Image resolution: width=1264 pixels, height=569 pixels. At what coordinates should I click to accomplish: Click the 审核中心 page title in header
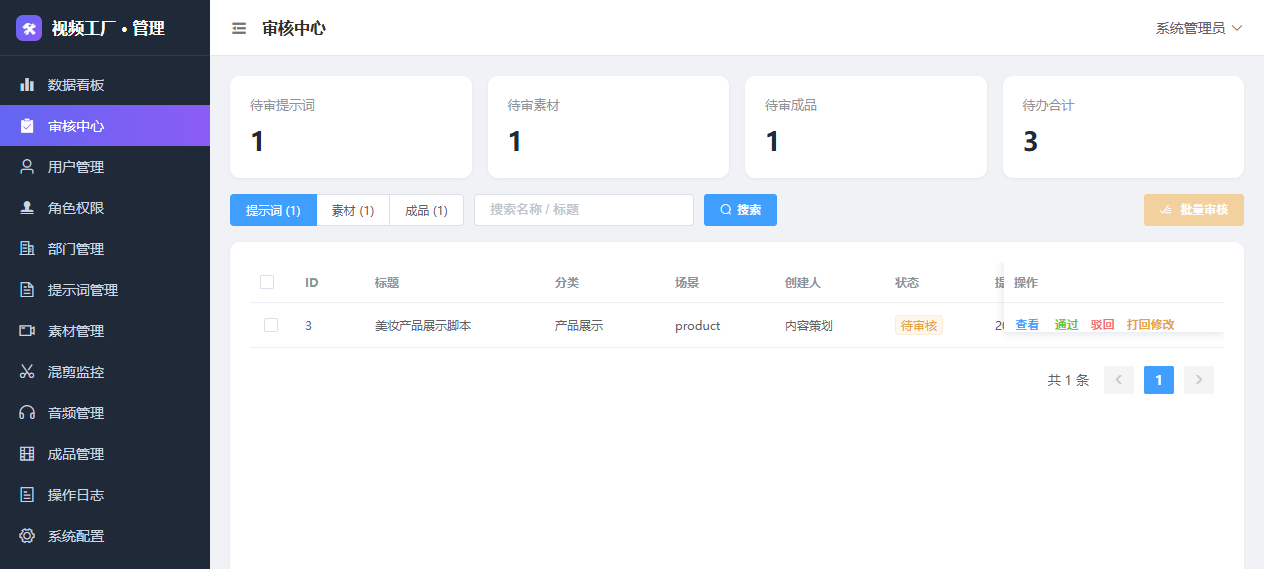294,28
